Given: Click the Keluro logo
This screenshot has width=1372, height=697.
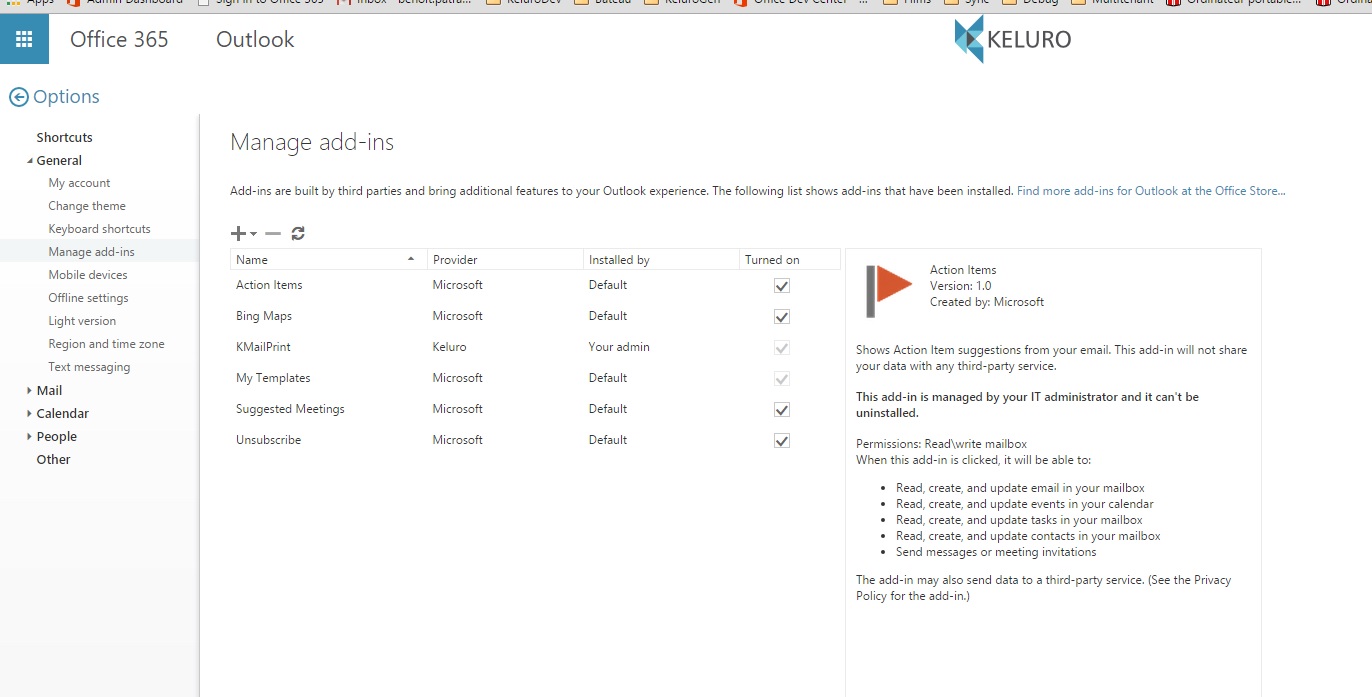Looking at the screenshot, I should click(1012, 40).
